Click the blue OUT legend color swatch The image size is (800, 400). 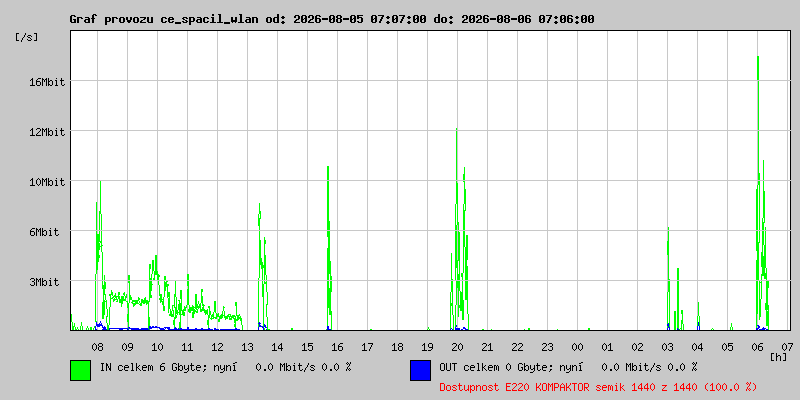click(420, 370)
